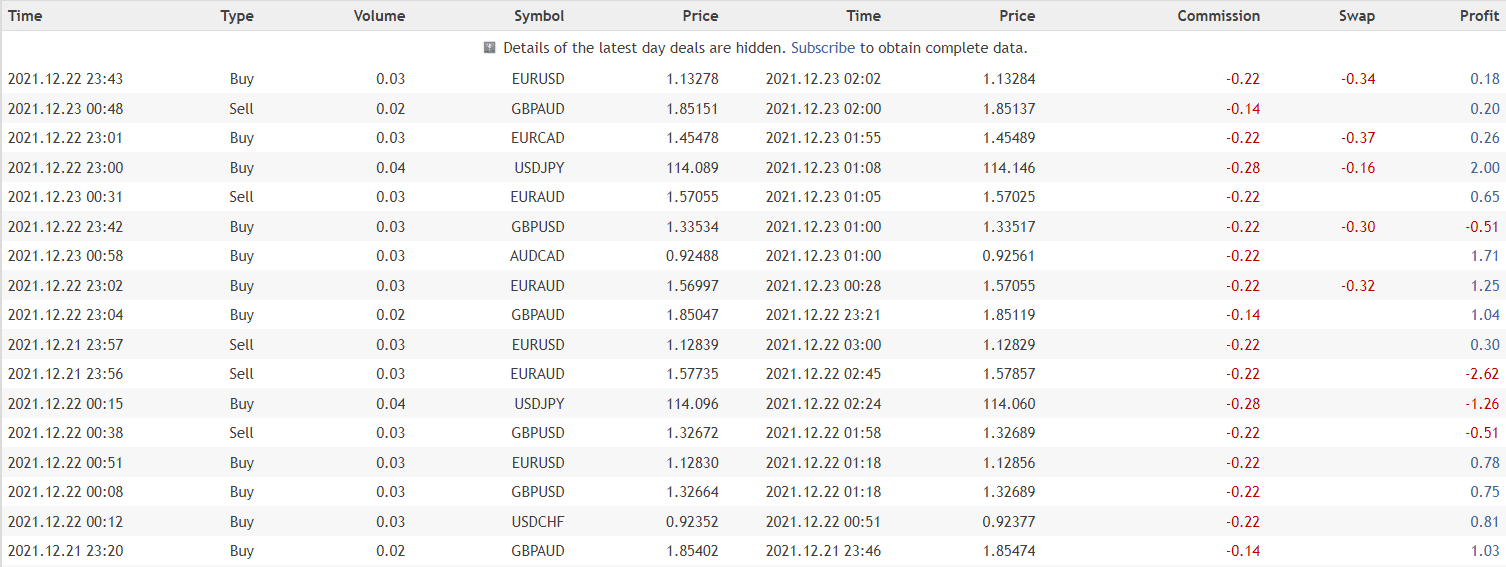Sort deals by Volume column header
Image resolution: width=1506 pixels, height=567 pixels.
[379, 16]
